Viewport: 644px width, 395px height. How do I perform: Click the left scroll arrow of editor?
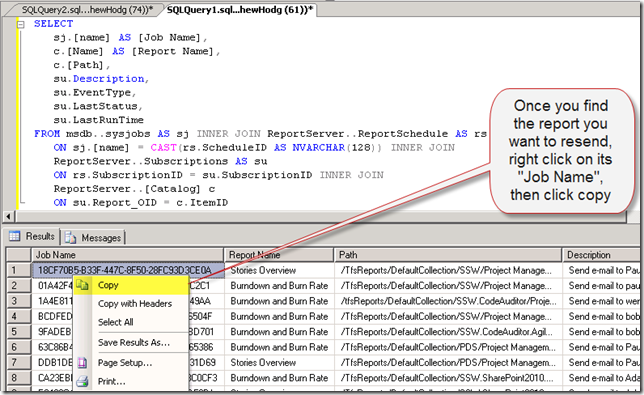(8, 216)
